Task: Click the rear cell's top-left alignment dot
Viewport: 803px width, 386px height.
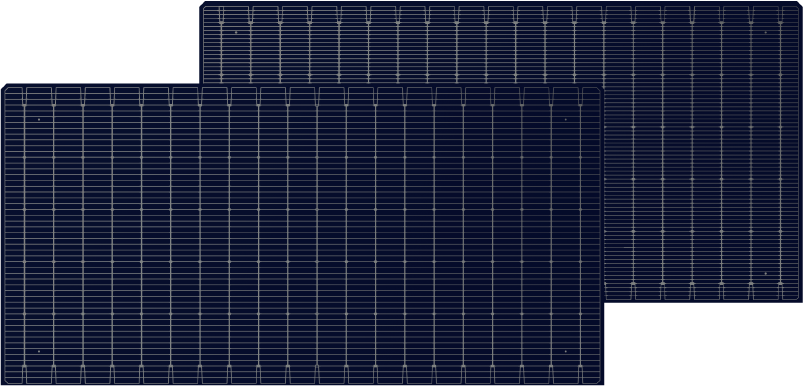Action: [x=236, y=32]
